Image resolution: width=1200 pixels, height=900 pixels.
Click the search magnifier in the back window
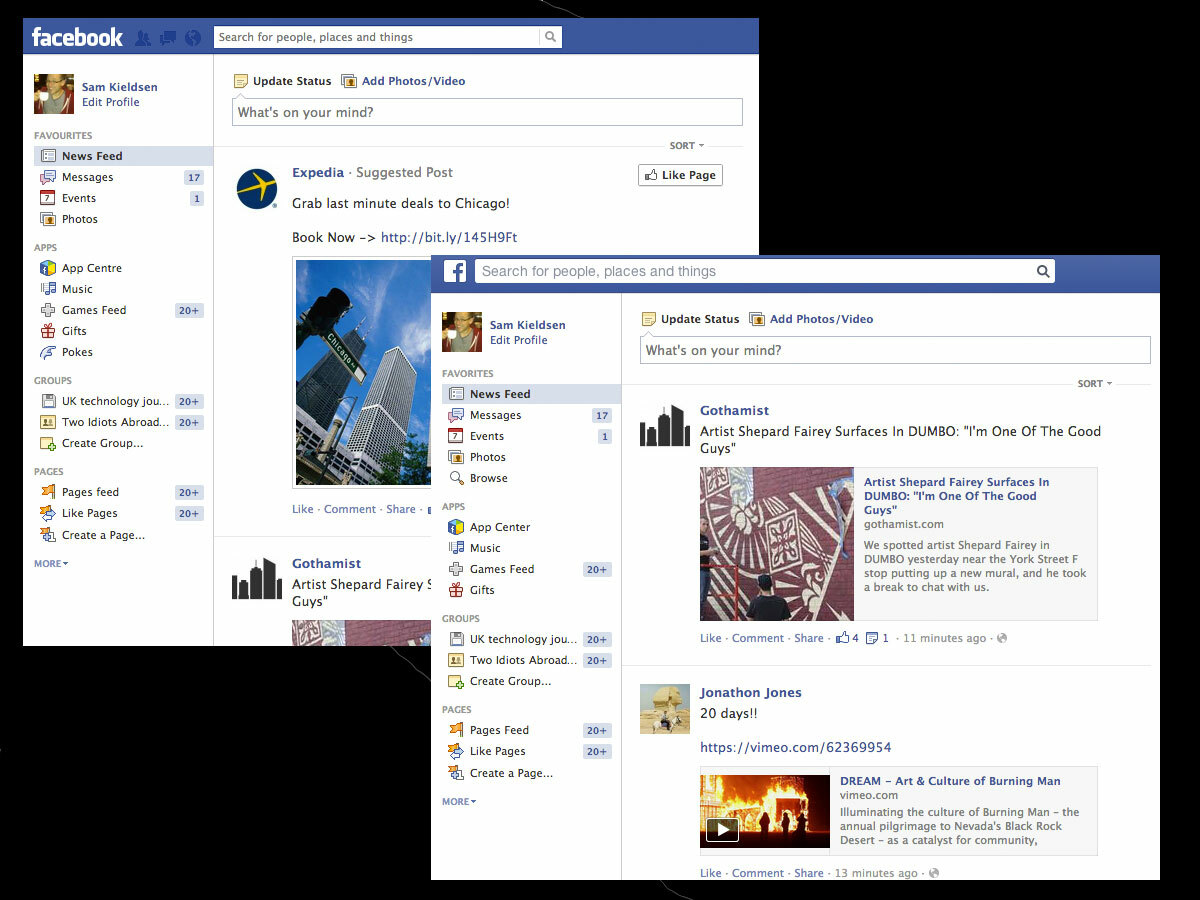[x=550, y=37]
